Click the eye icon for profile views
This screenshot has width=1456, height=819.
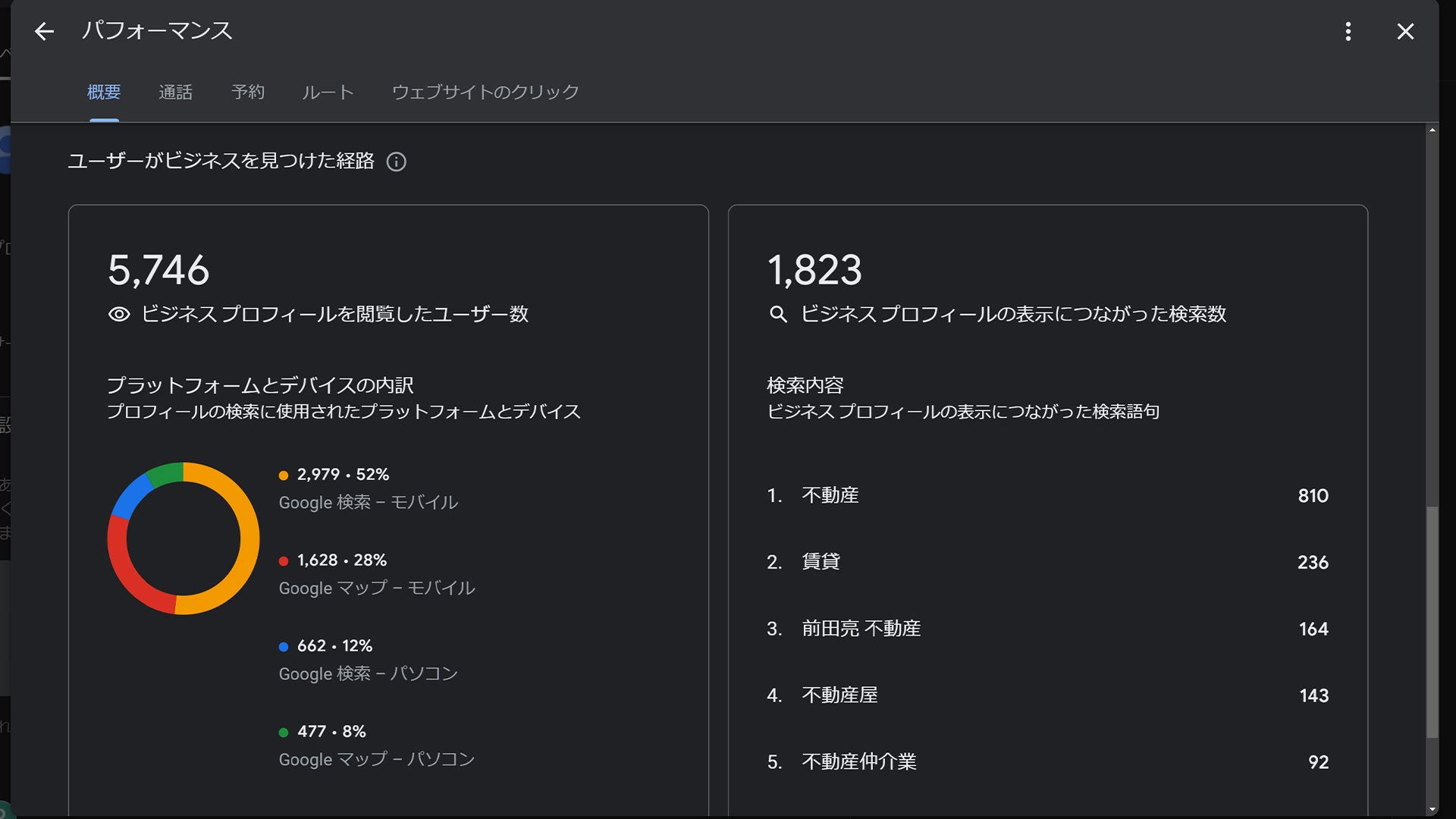[119, 314]
